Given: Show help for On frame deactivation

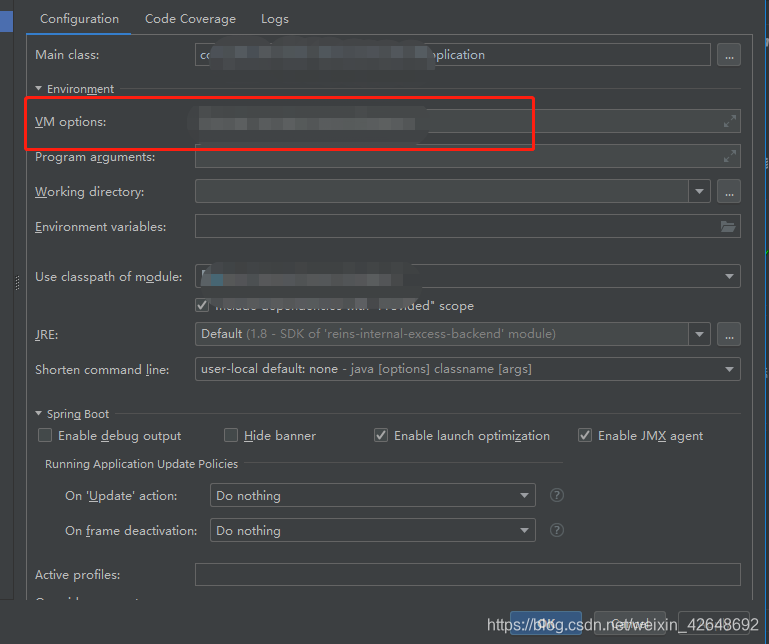Looking at the screenshot, I should [557, 530].
